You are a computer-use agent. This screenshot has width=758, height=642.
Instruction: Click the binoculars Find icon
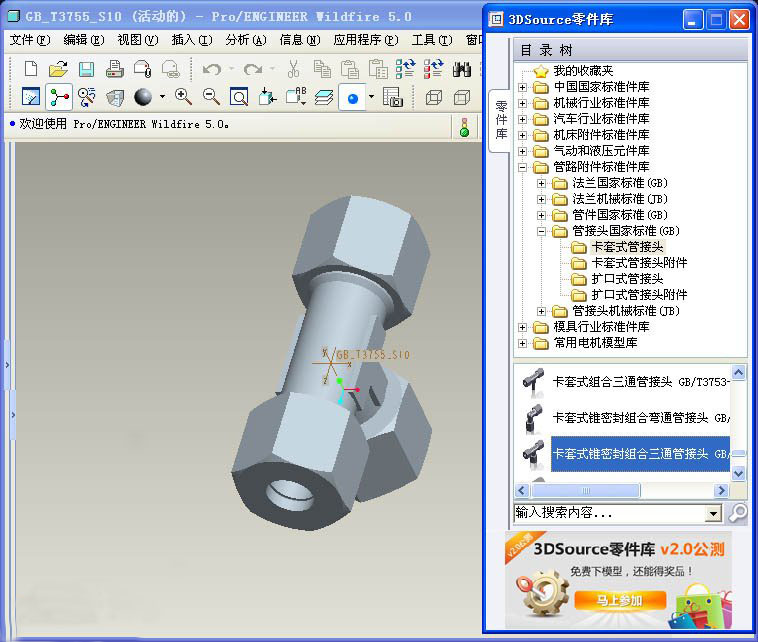pos(462,69)
